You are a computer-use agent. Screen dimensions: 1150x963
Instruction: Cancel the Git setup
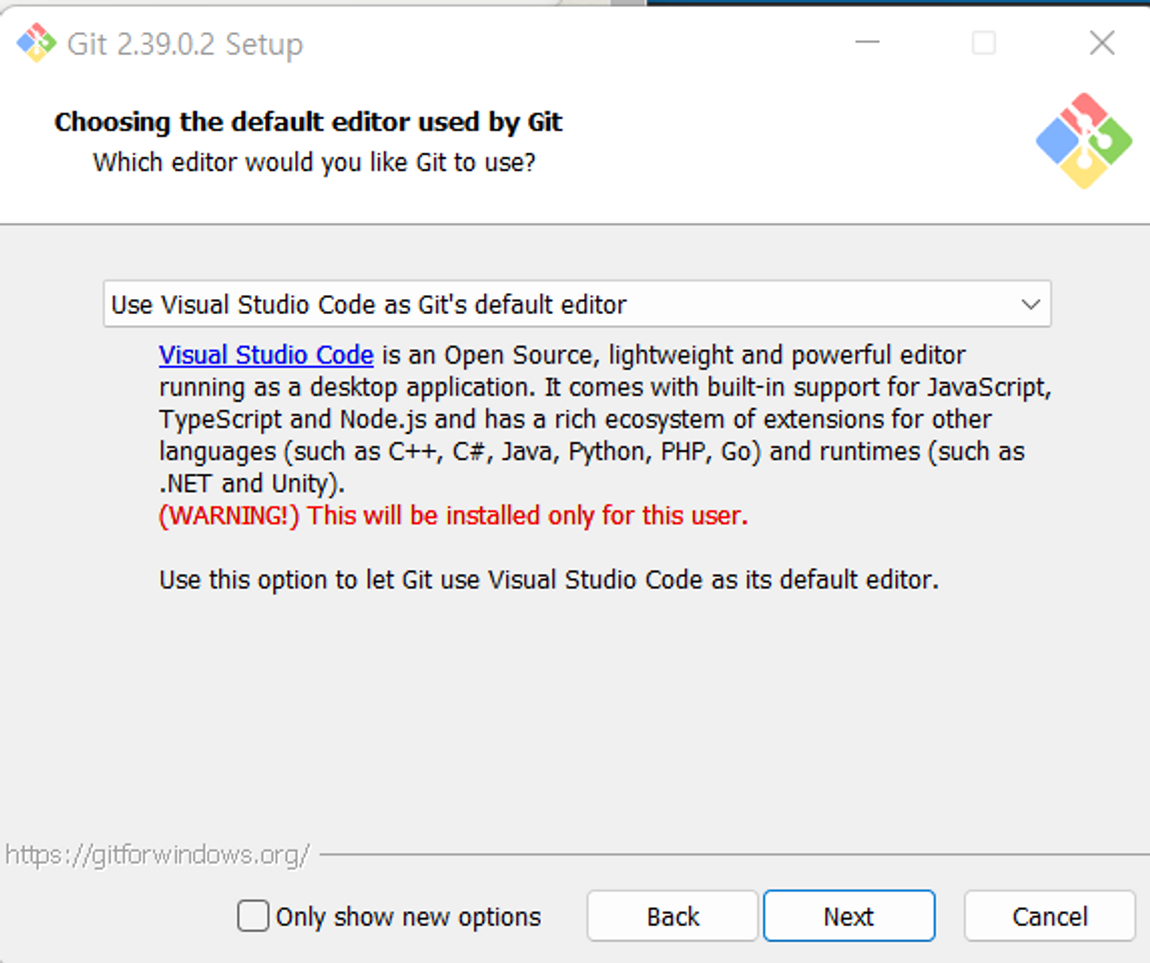[x=1050, y=916]
